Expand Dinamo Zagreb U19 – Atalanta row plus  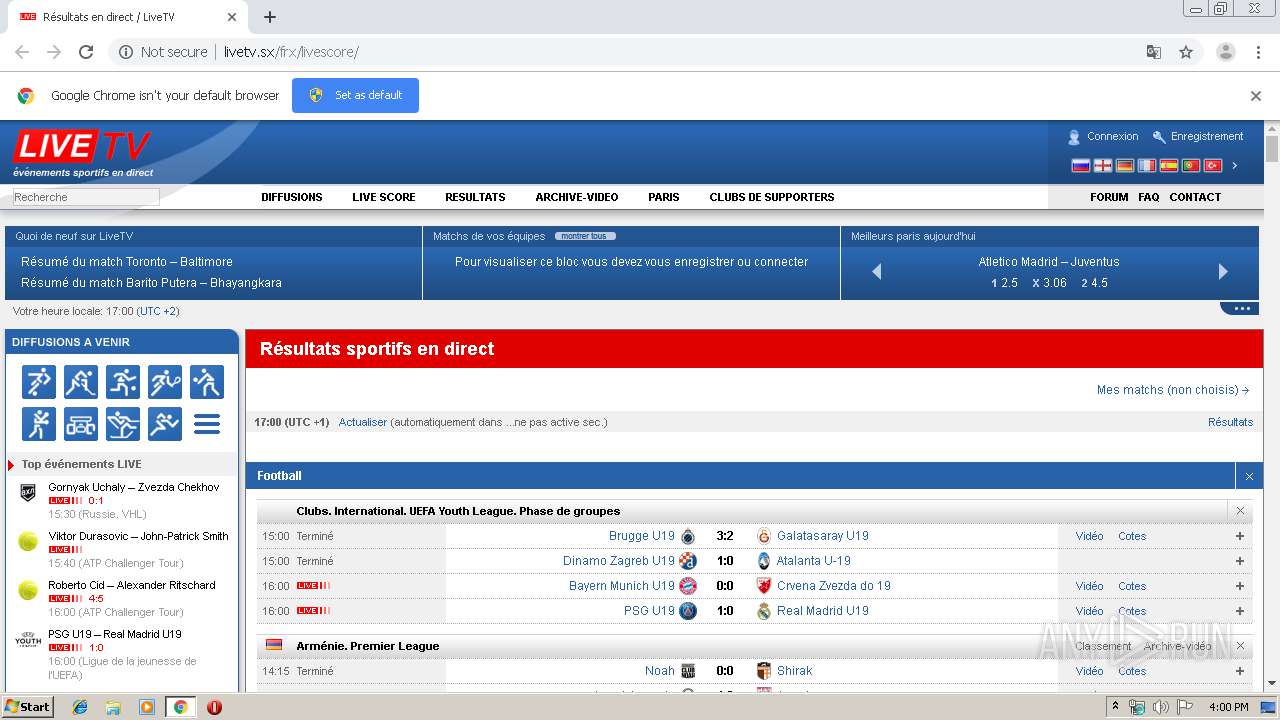tap(1240, 561)
